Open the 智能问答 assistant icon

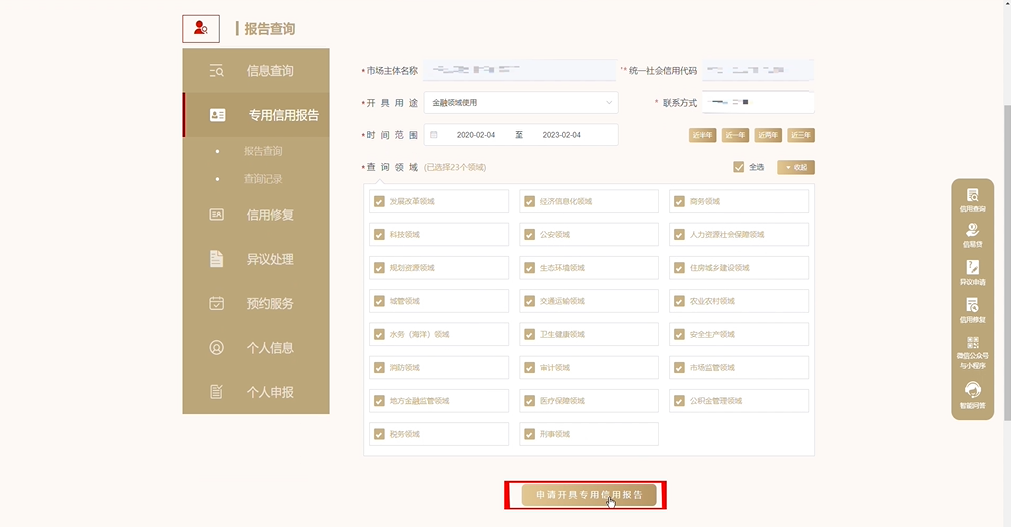972,394
